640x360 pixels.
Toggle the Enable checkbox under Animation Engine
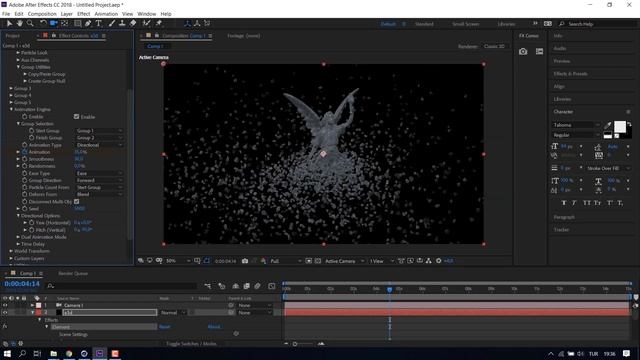(x=76, y=117)
